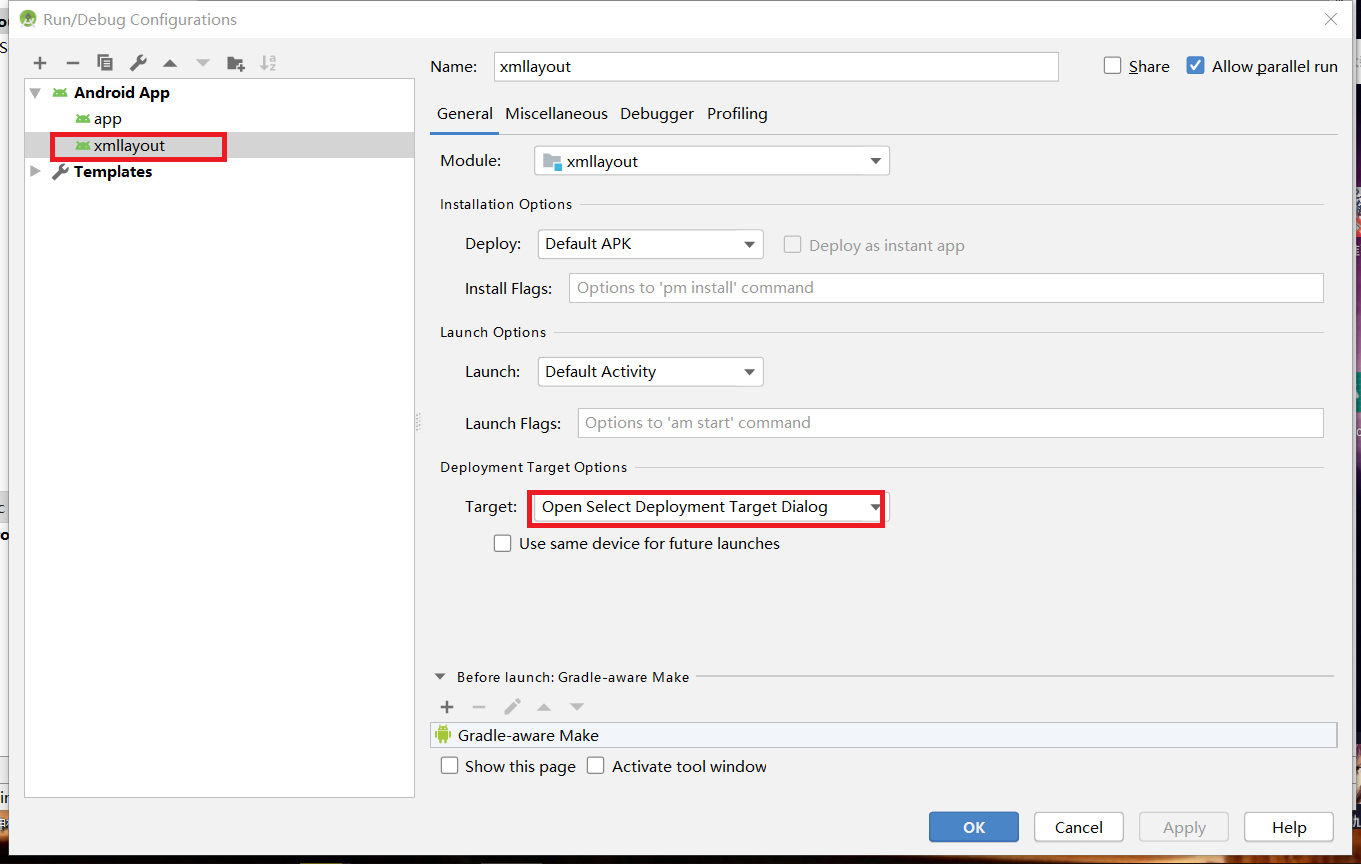Move before-launch task up arrow
This screenshot has width=1361, height=864.
(x=544, y=707)
